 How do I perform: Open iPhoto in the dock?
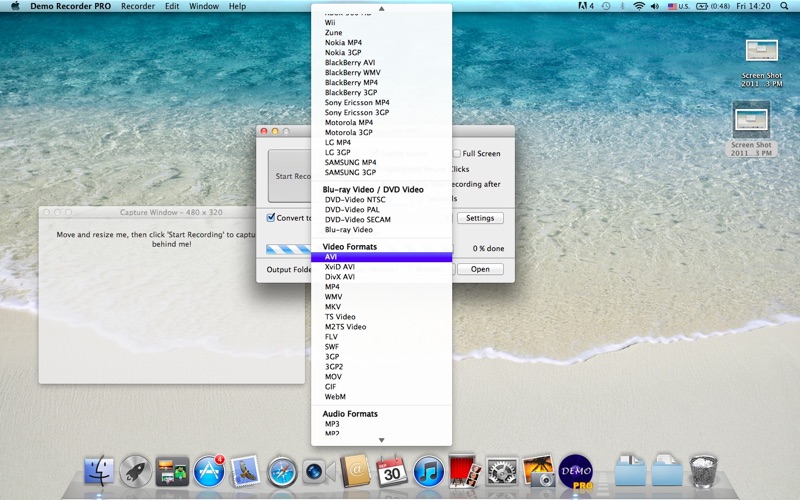(538, 471)
